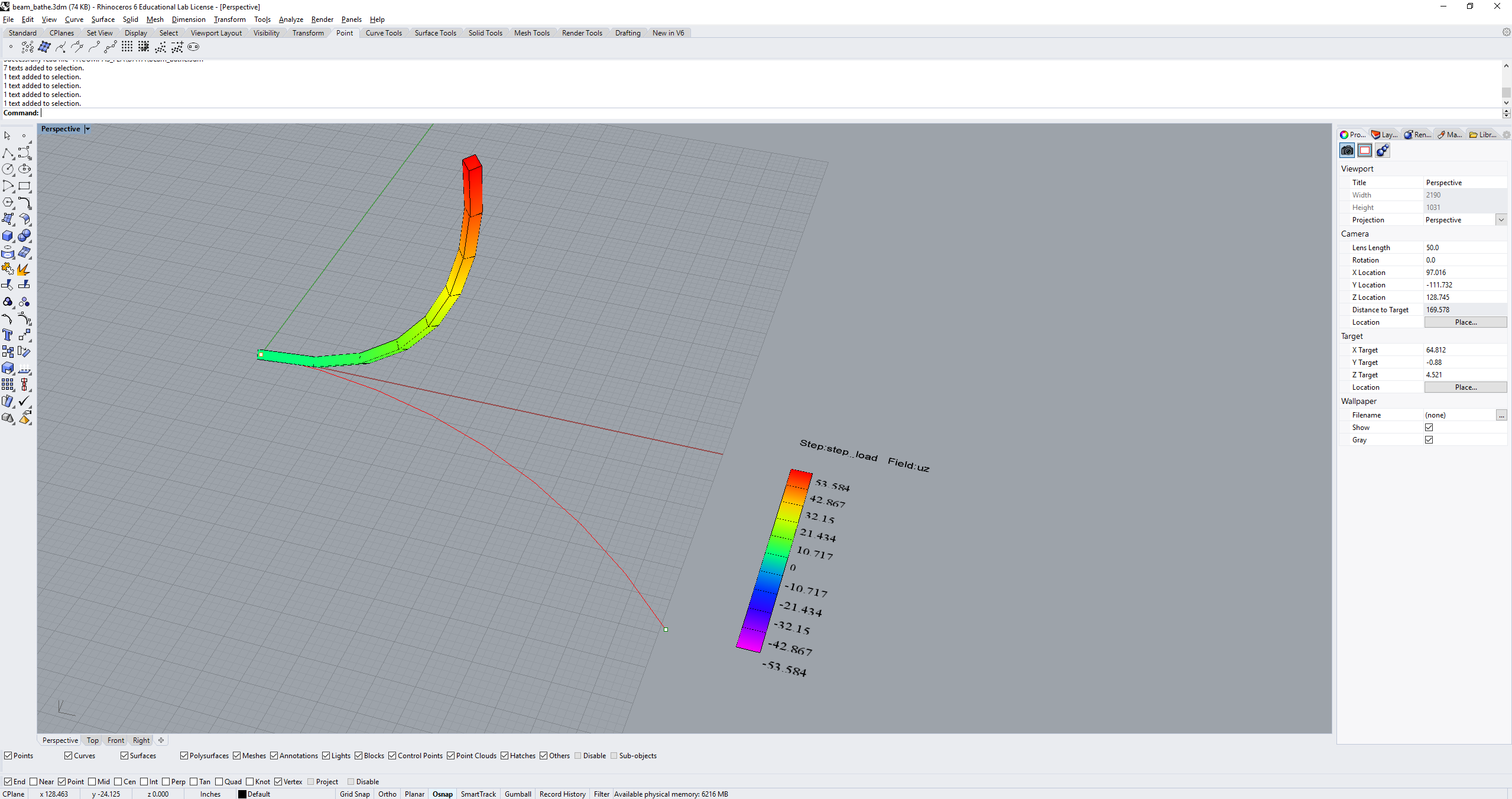This screenshot has width=1512, height=799.
Task: Toggle the Near osnap checkbox
Action: coord(34,781)
